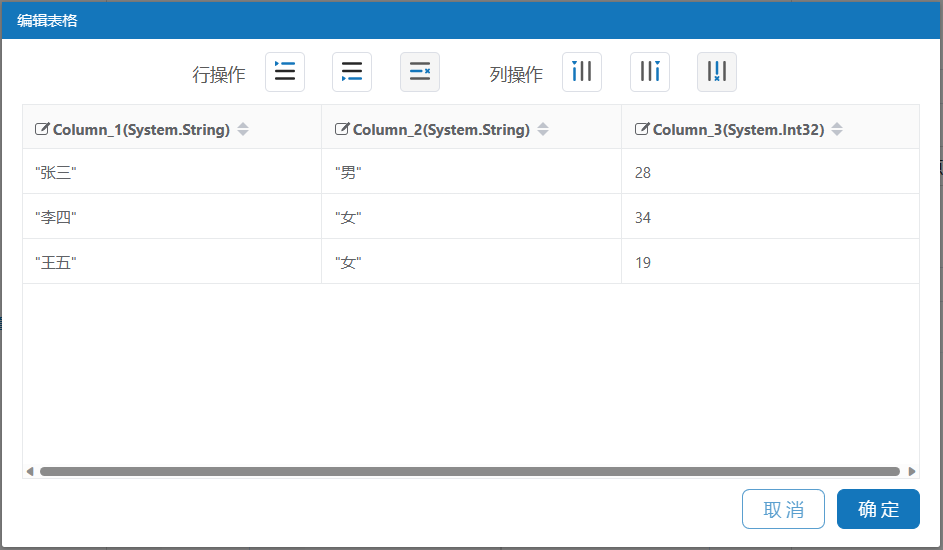Click the edit icon for Column_3
943x550 pixels.
(642, 129)
